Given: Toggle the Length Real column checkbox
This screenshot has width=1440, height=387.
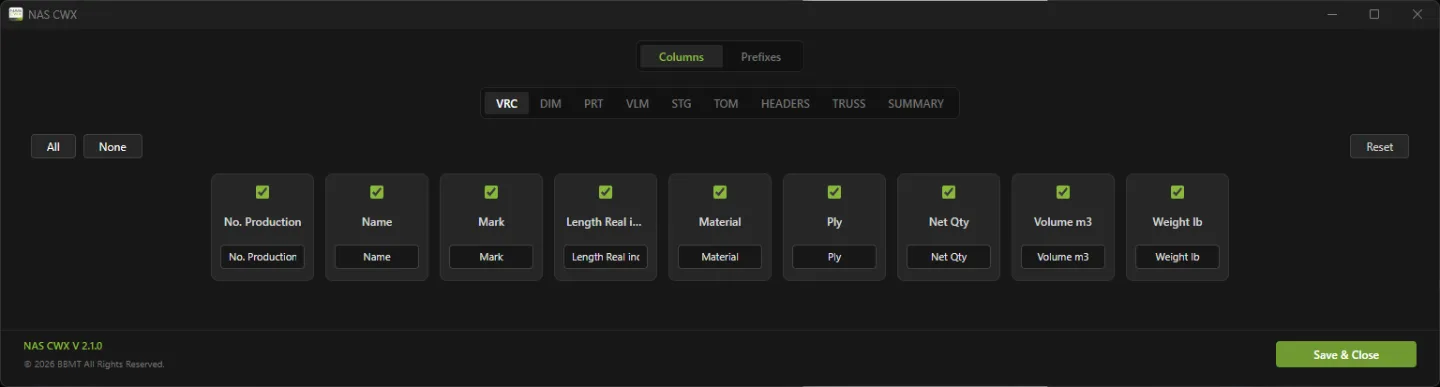Looking at the screenshot, I should (605, 192).
